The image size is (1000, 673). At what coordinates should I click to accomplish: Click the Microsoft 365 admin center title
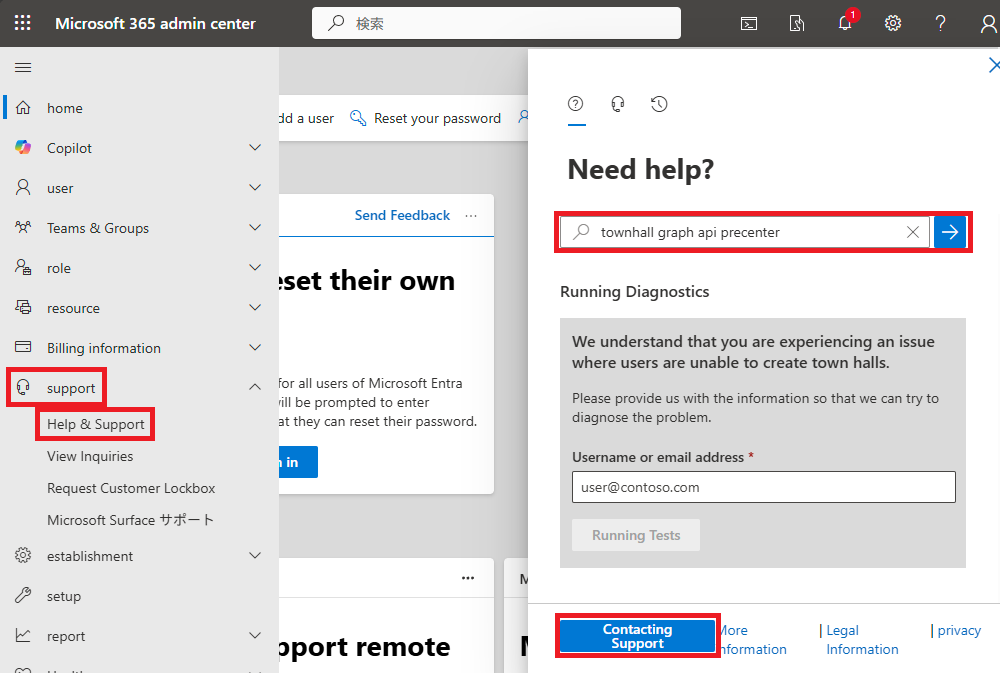(x=155, y=24)
